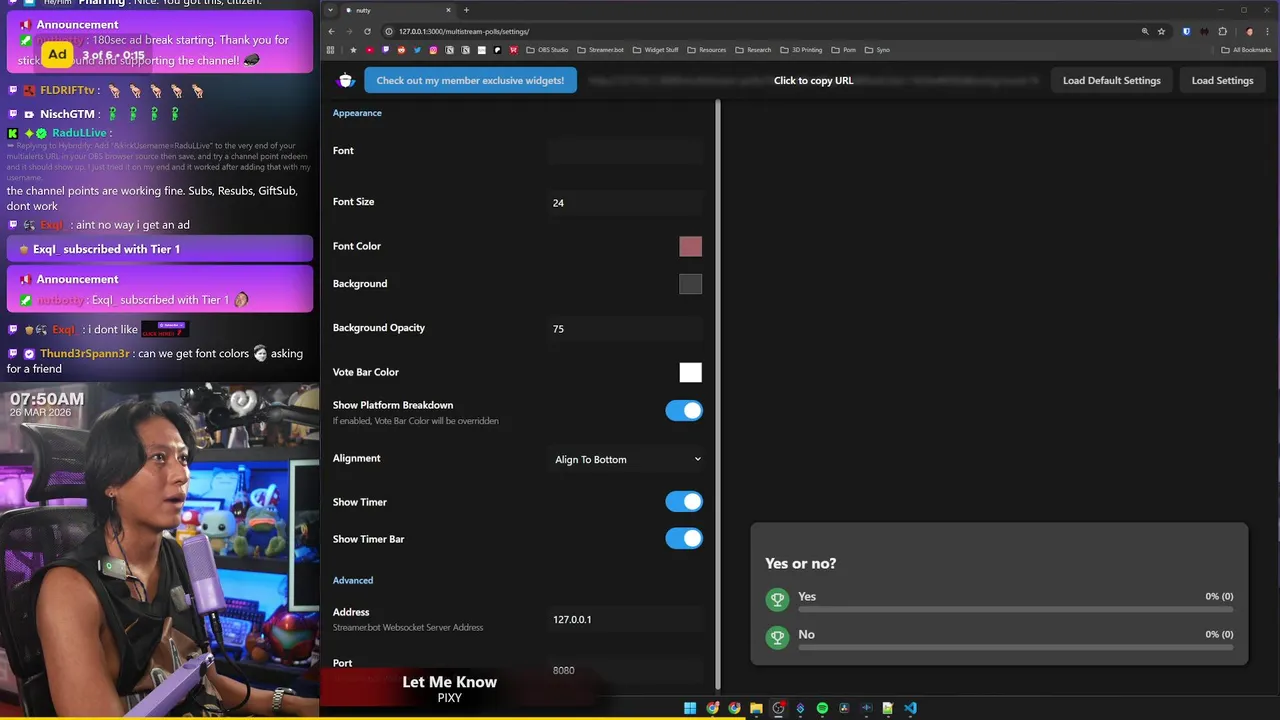Click to copy URL
This screenshot has height=720, width=1280.
(x=813, y=80)
